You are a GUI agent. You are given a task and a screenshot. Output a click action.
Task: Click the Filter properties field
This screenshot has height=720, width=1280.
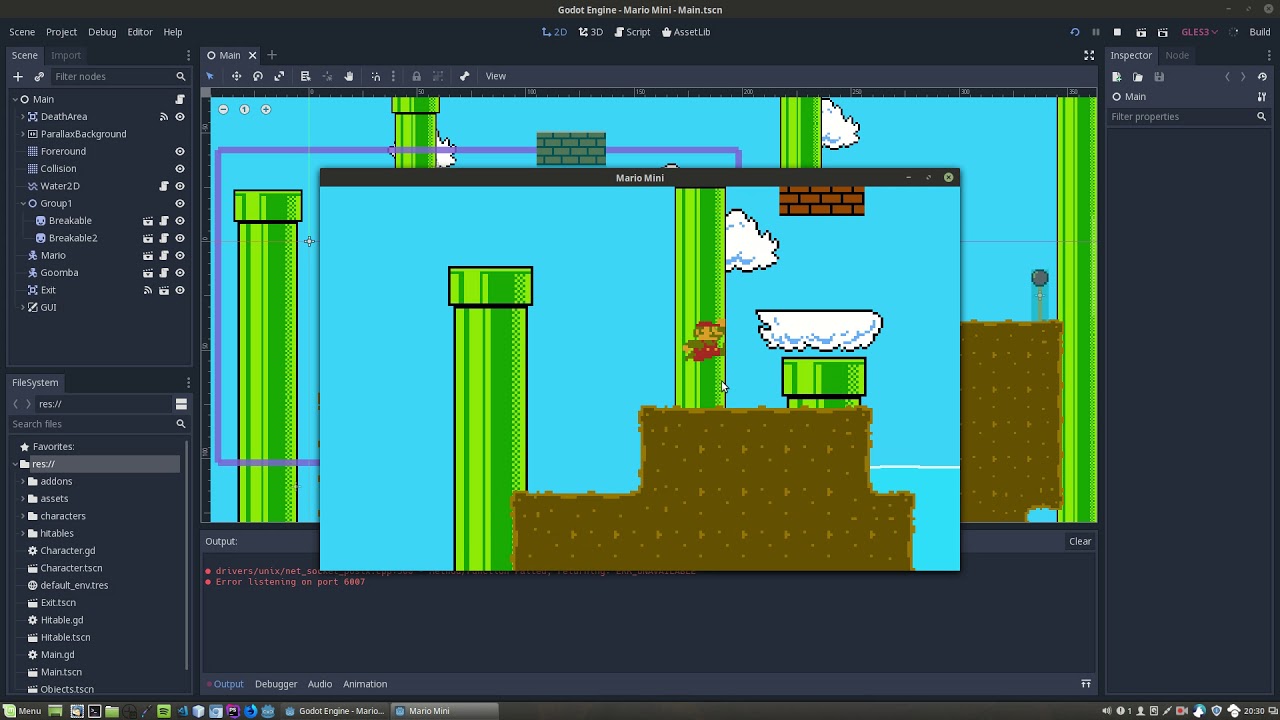coord(1189,117)
